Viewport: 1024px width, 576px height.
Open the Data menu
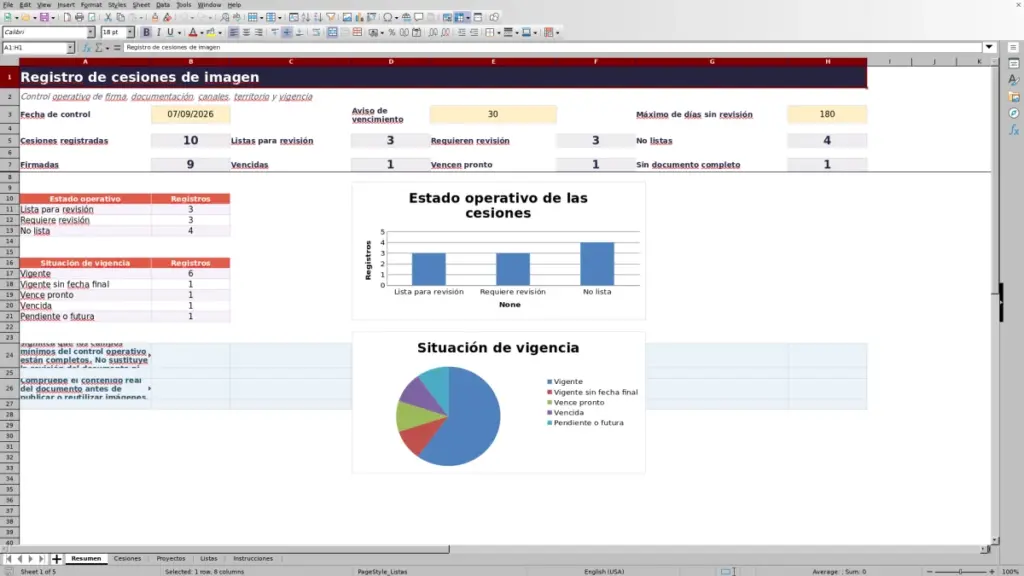(x=163, y=5)
